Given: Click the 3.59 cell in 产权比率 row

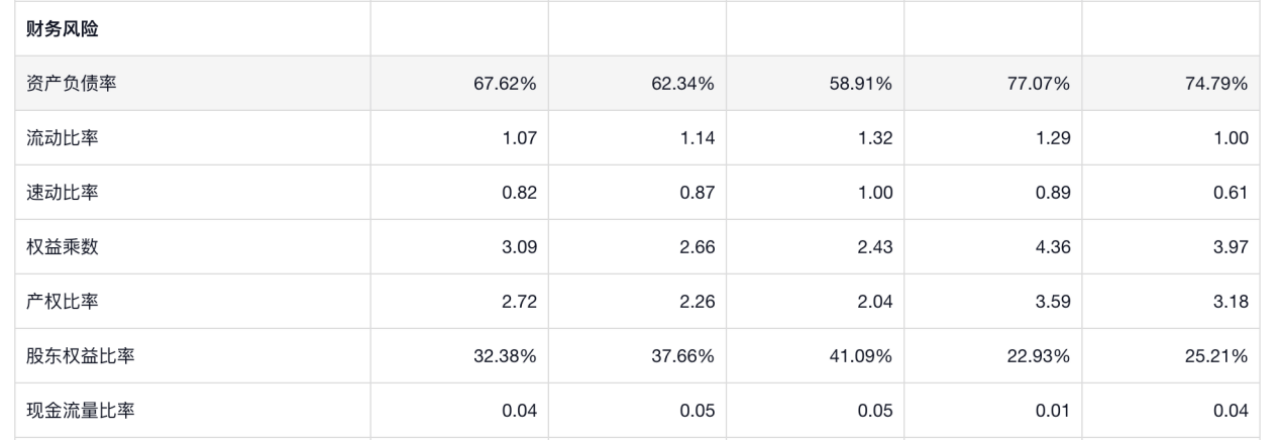Looking at the screenshot, I should [1051, 302].
